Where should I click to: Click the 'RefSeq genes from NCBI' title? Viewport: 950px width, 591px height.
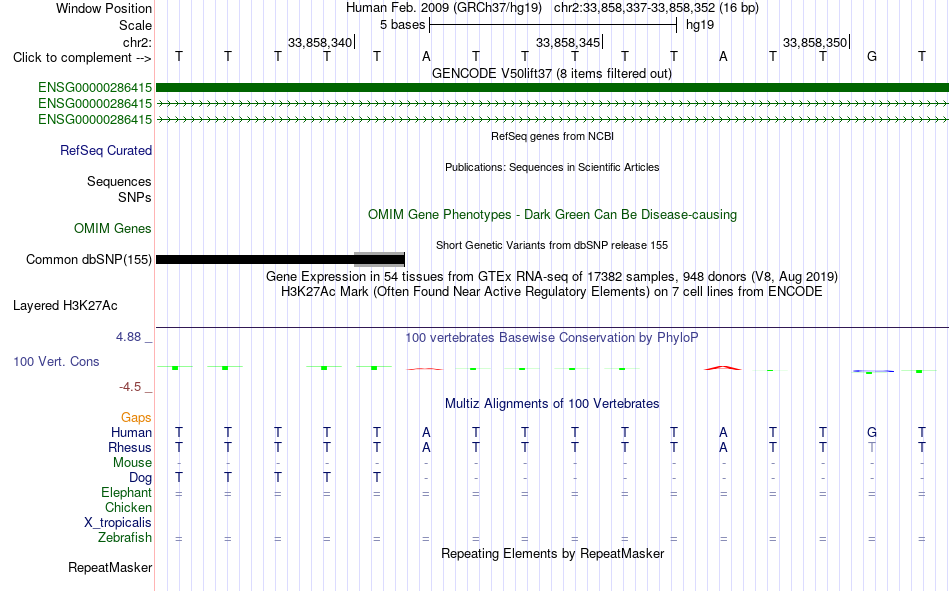click(553, 136)
